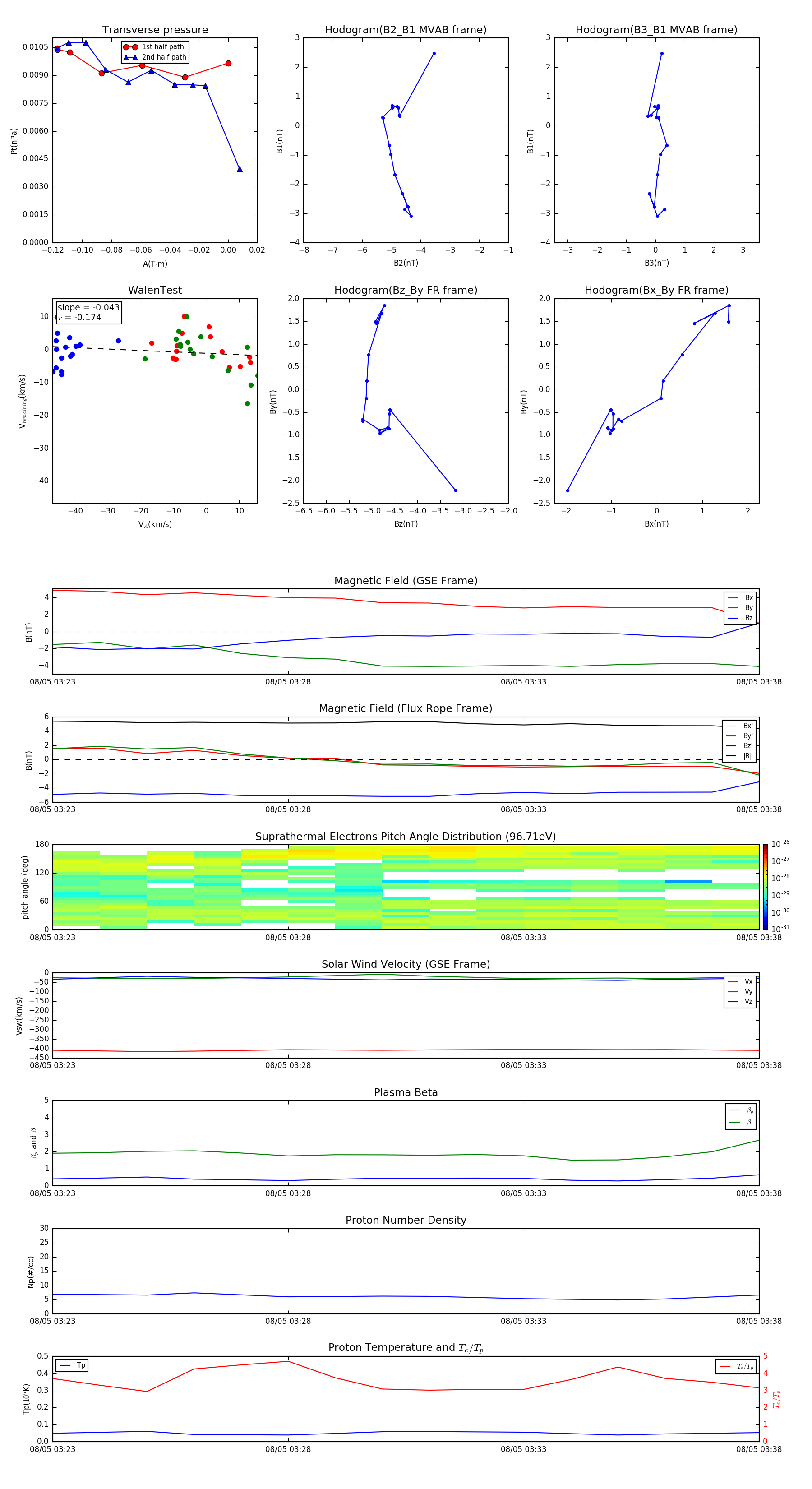
Task: Click the pitch angle colorbar
Action: (765, 887)
